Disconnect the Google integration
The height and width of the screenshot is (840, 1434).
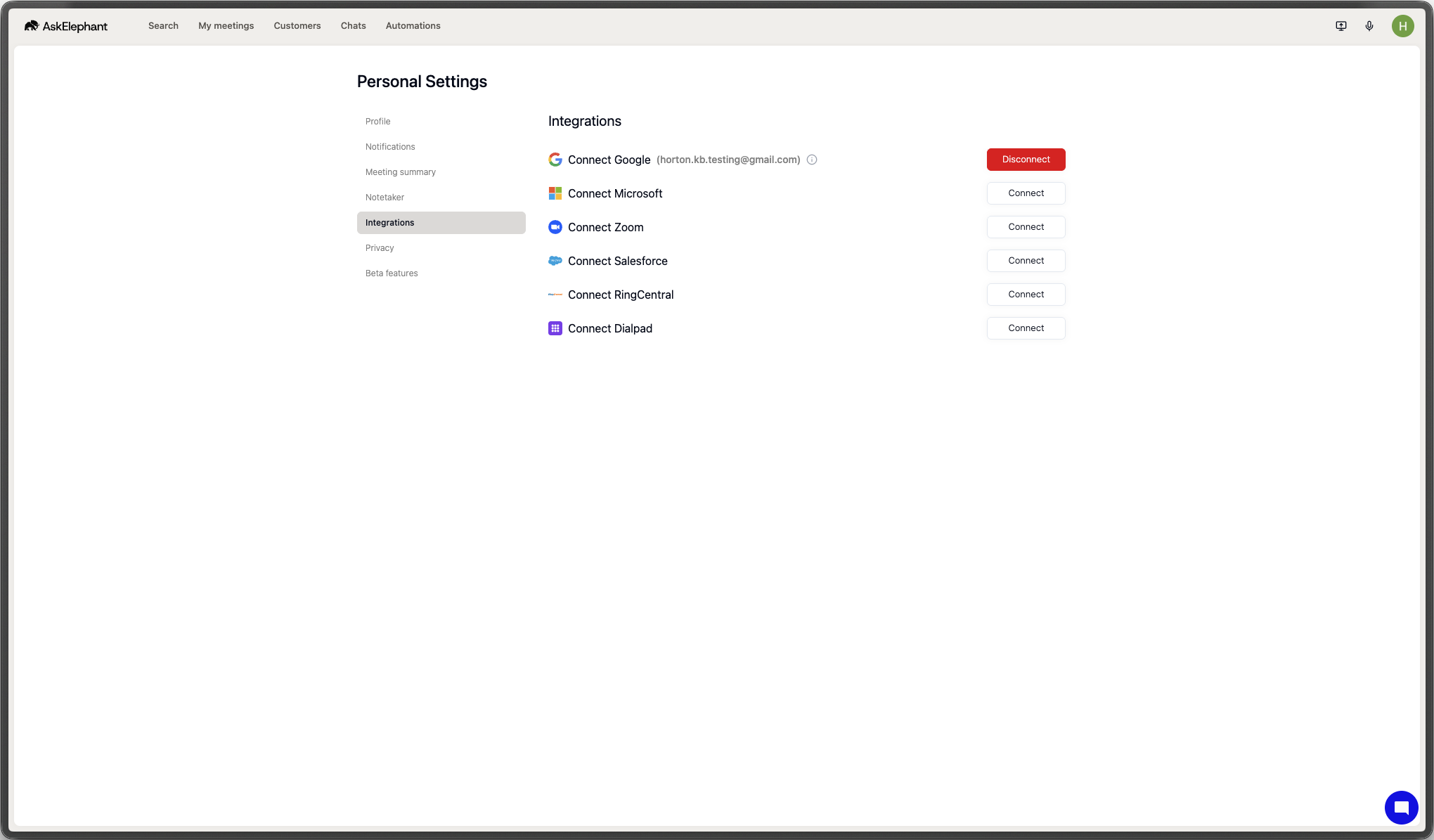pyautogui.click(x=1026, y=160)
